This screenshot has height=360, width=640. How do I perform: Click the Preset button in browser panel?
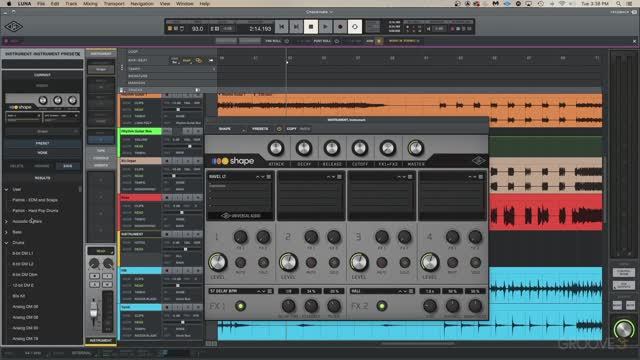[42, 143]
